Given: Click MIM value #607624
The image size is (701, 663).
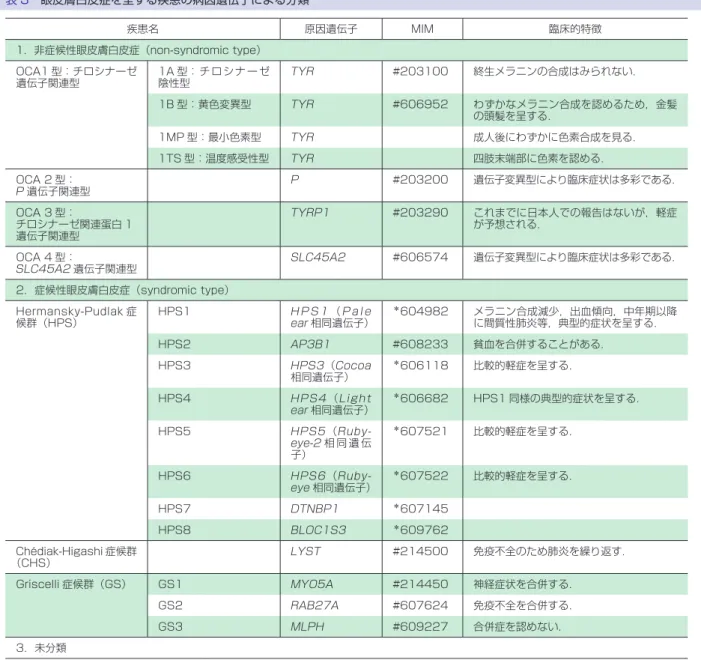Looking at the screenshot, I should pyautogui.click(x=420, y=605).
